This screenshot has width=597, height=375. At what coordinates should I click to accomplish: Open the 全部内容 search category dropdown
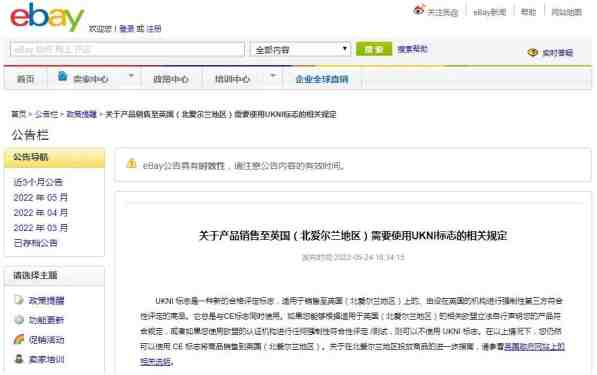click(300, 49)
